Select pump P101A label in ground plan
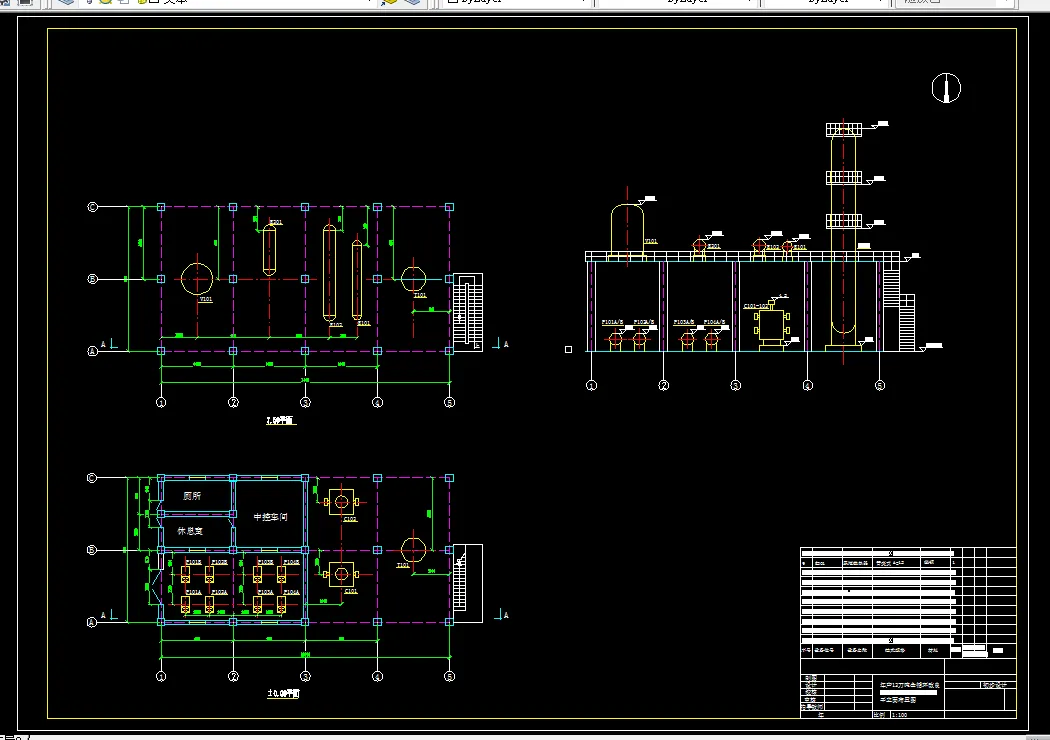Viewport: 1050px width, 740px height. (x=194, y=592)
